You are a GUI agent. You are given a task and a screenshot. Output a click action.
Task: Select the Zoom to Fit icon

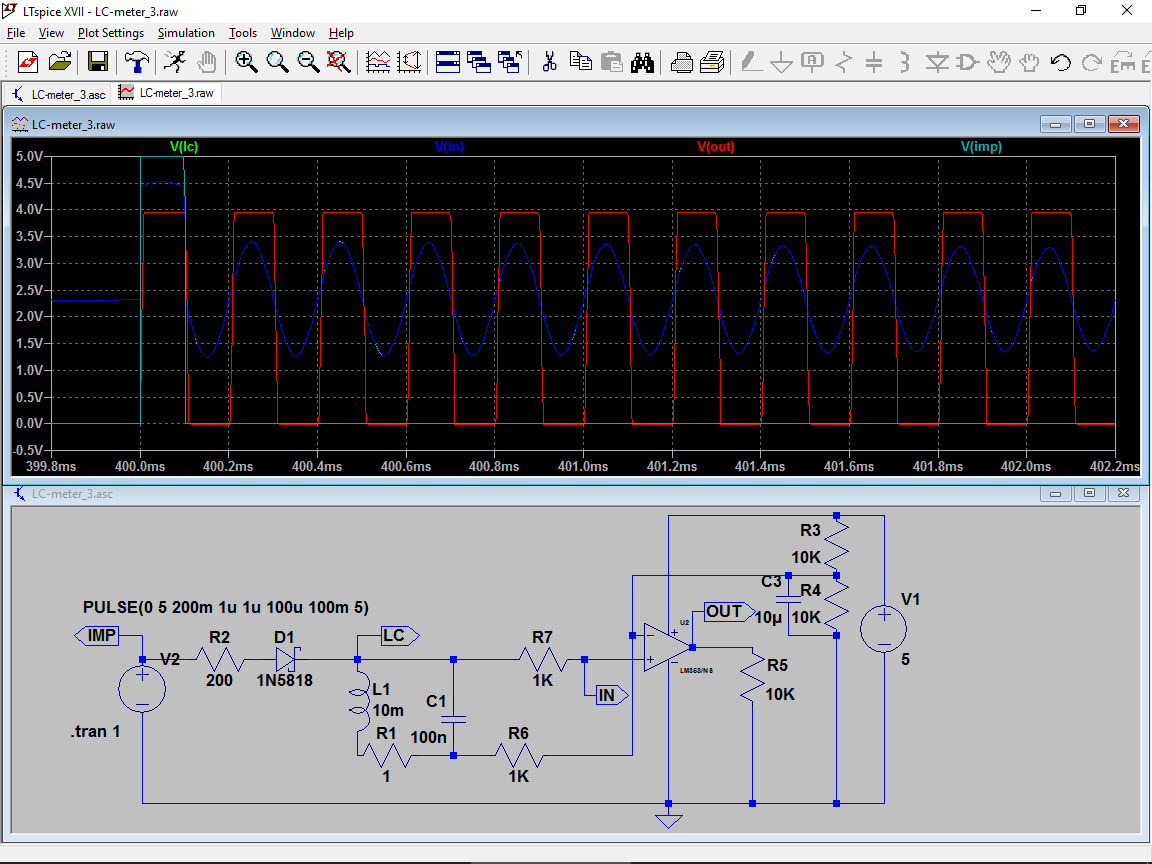pos(339,63)
